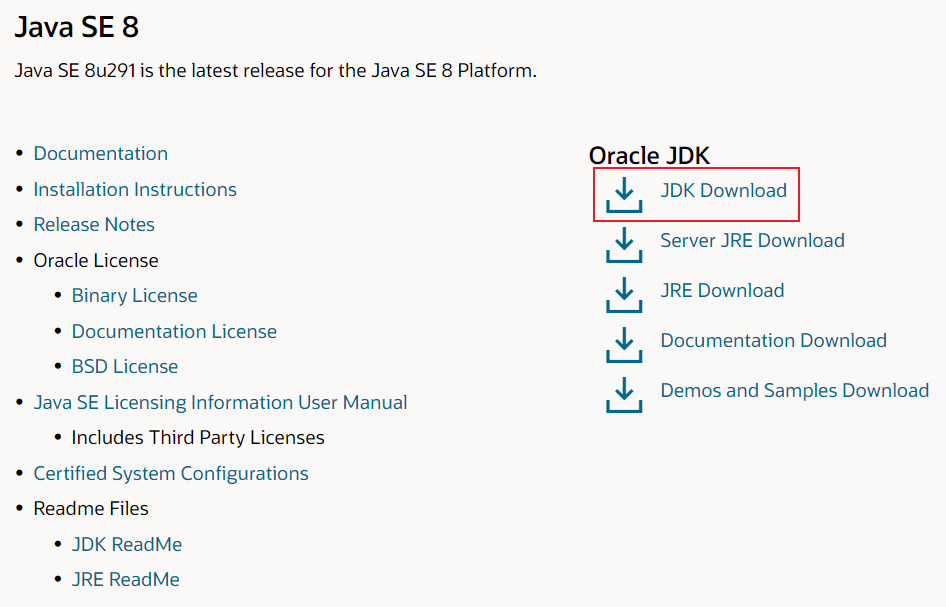Open the Binary License link
Viewport: 946px width, 607px height.
pos(134,295)
